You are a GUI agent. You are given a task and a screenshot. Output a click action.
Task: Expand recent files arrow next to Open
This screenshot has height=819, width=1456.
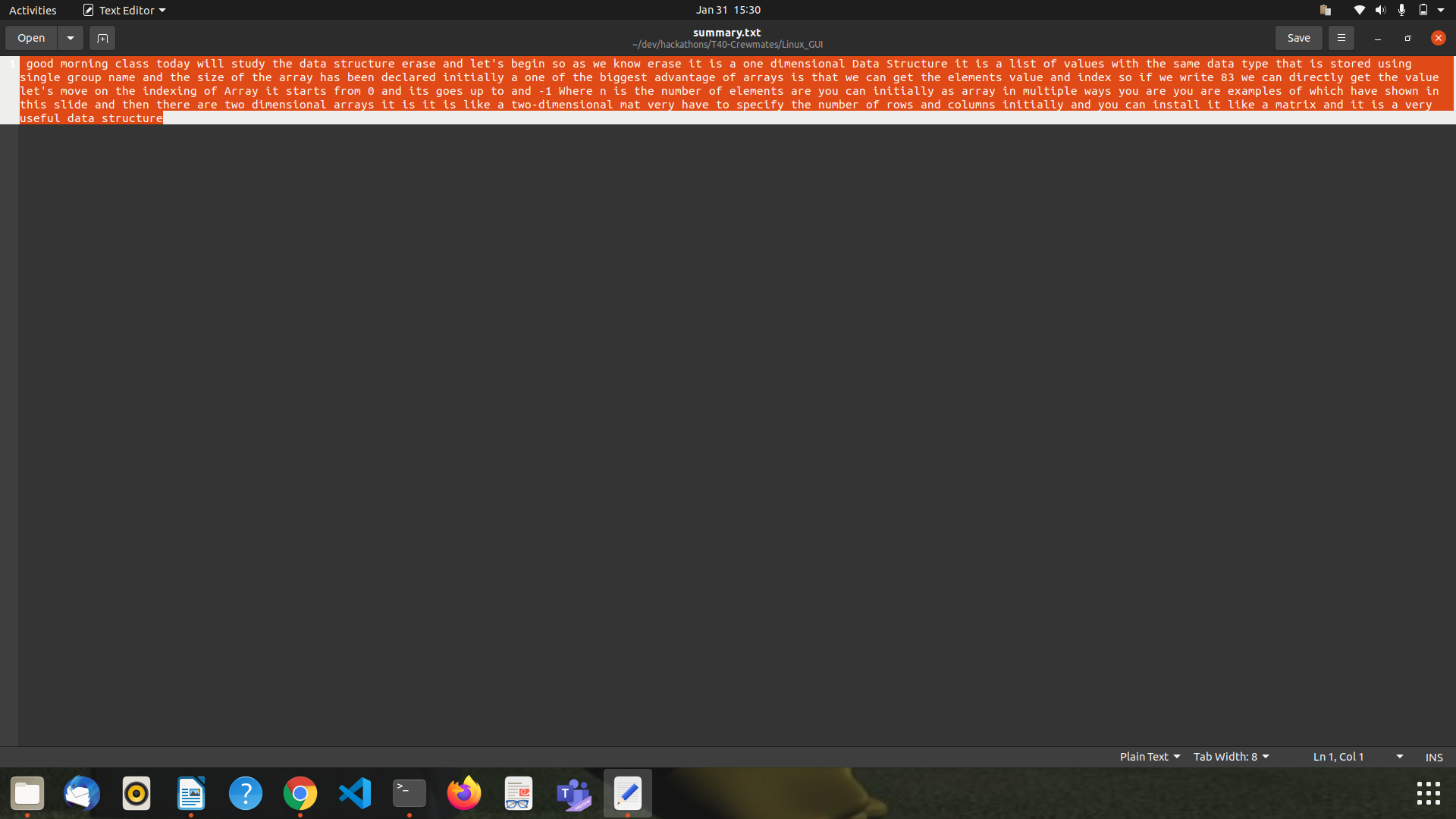pyautogui.click(x=70, y=38)
